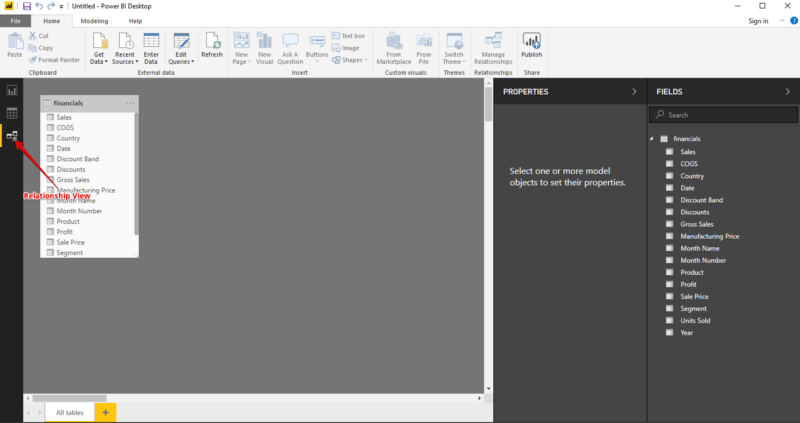Screen dimensions: 800x423
Task: Check the Sales field checkbox
Action: [x=669, y=152]
